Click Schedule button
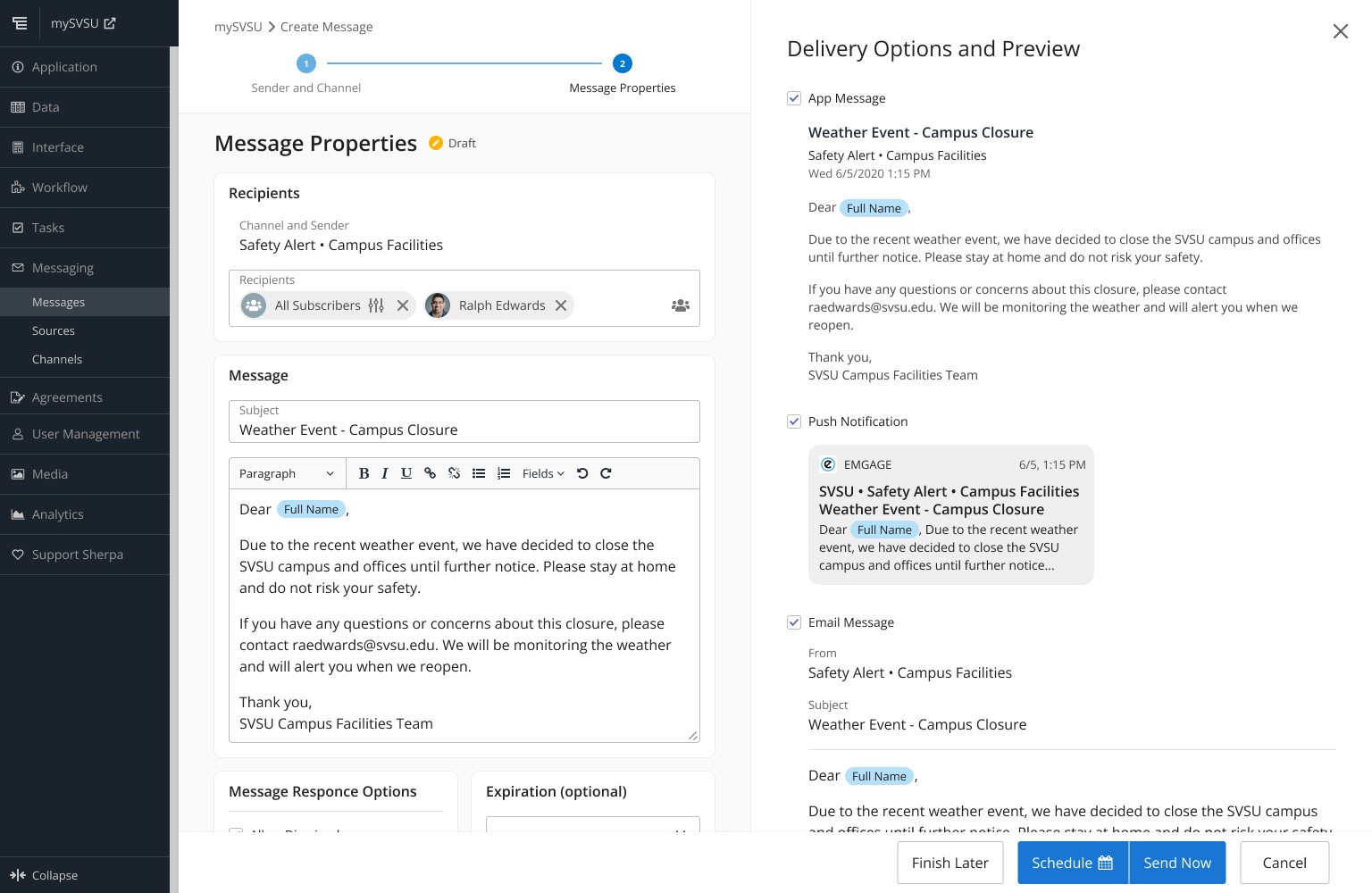1372x893 pixels. coord(1073,863)
